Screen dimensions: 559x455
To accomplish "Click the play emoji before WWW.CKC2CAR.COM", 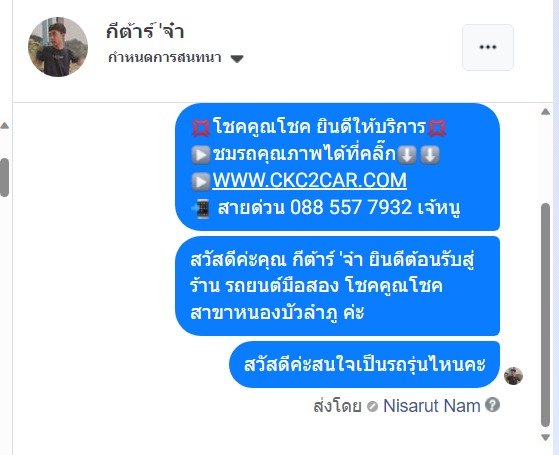I will coord(201,181).
